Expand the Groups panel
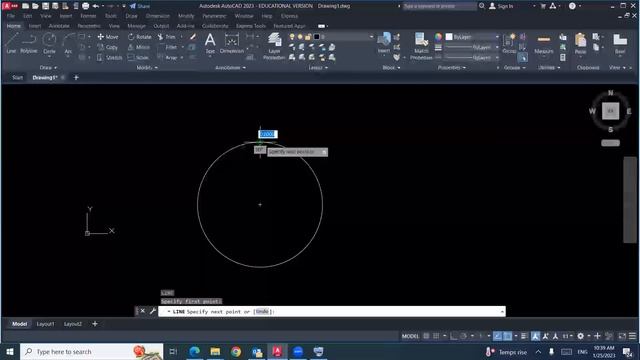This screenshot has height=360, width=640. pyautogui.click(x=514, y=68)
